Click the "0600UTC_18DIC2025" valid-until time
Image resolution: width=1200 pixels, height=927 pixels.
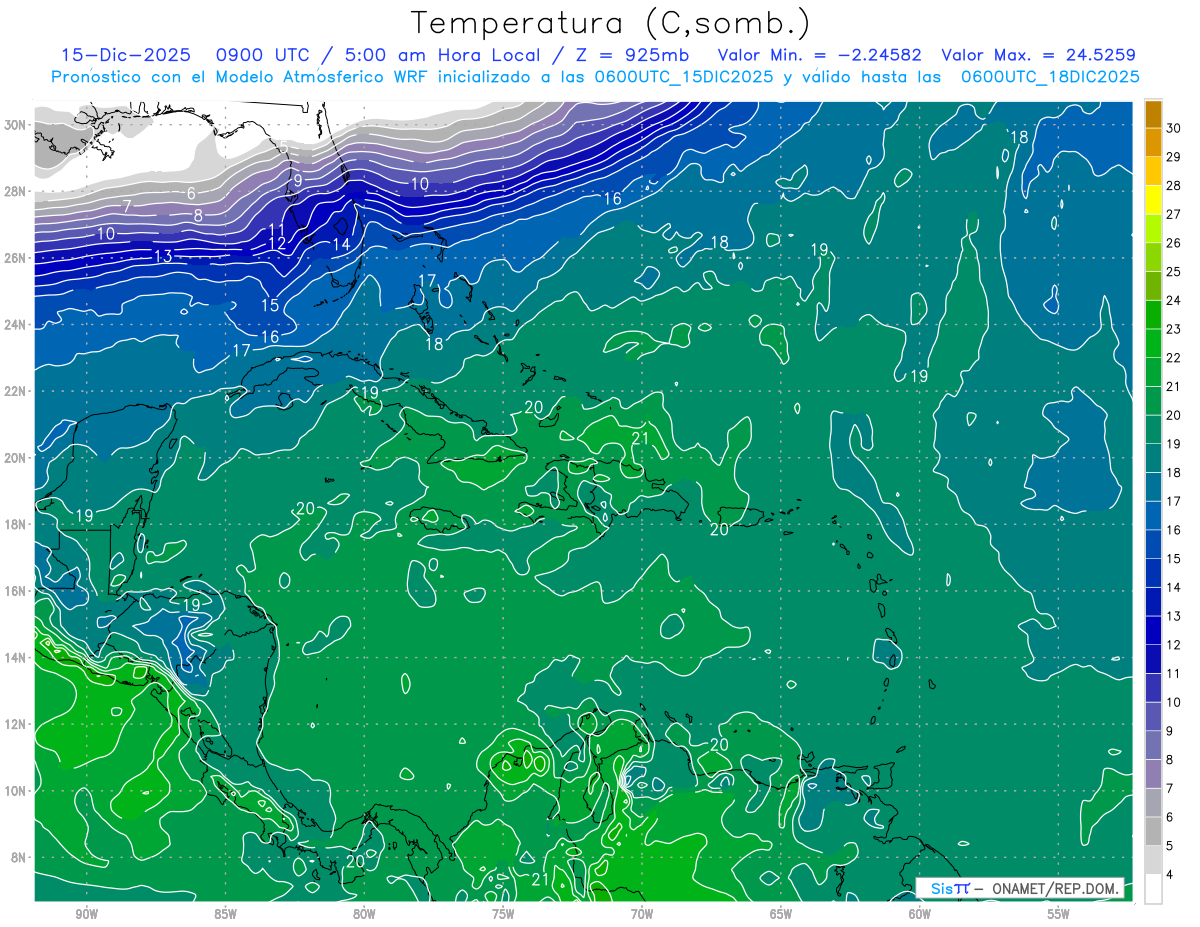1050,77
